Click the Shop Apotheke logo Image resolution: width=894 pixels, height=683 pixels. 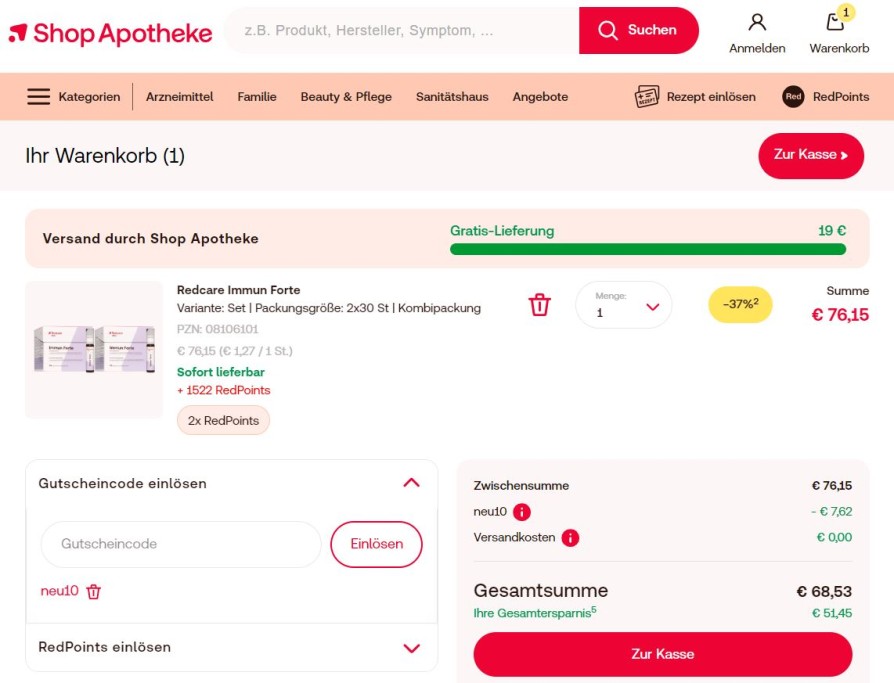click(x=111, y=33)
